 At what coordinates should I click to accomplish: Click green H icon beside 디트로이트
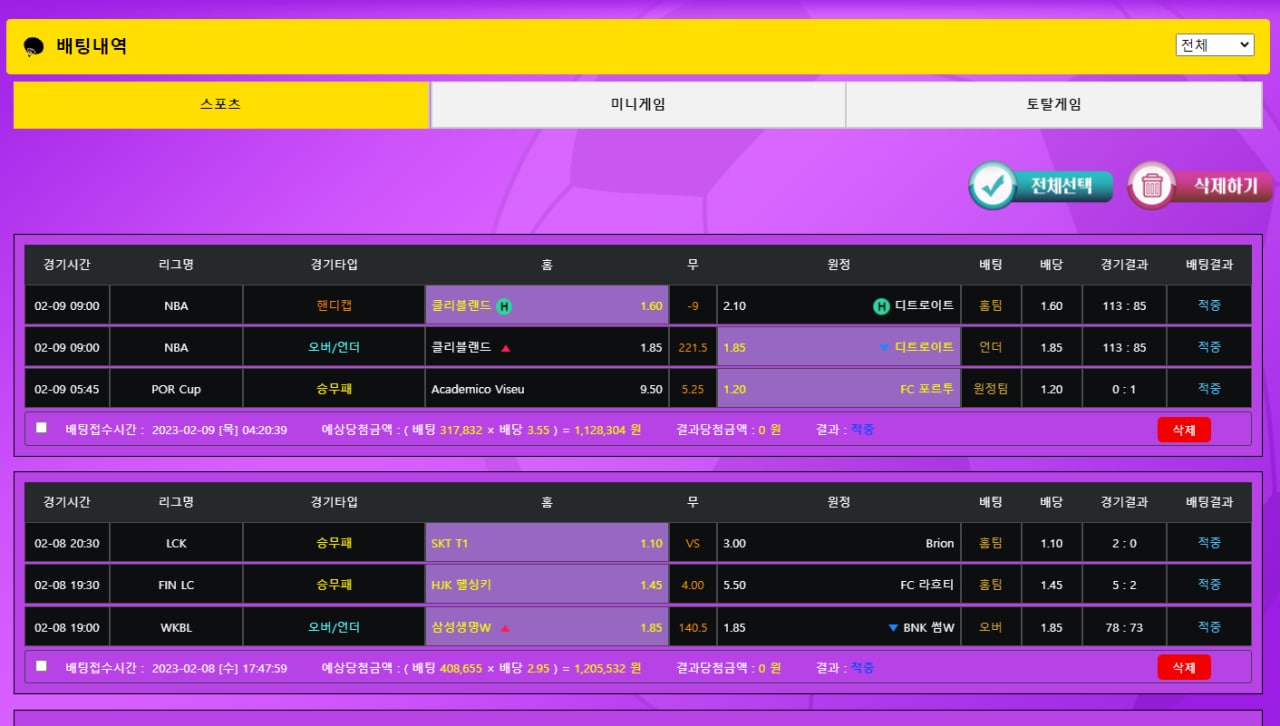click(881, 306)
